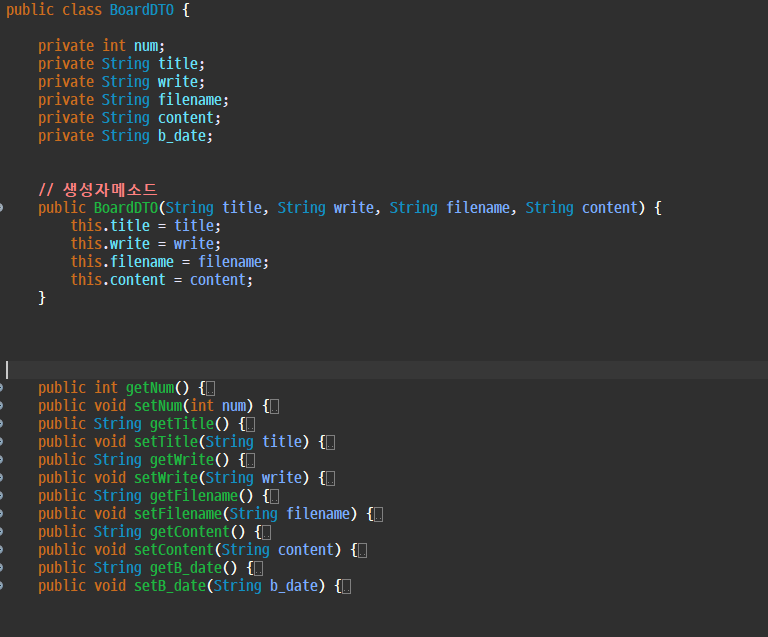The width and height of the screenshot is (768, 637).
Task: Click 'write' in 'private String write;'
Action: tap(178, 82)
